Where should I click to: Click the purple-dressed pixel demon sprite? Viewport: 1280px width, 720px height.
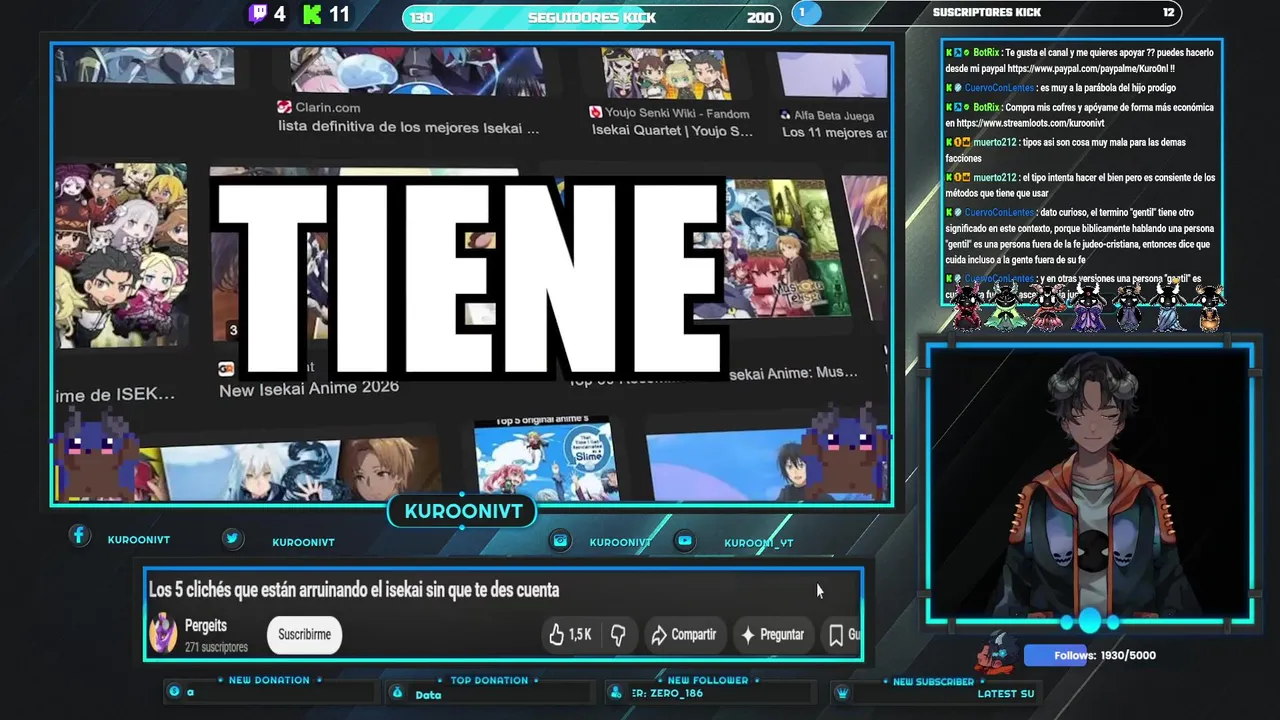coord(1090,308)
